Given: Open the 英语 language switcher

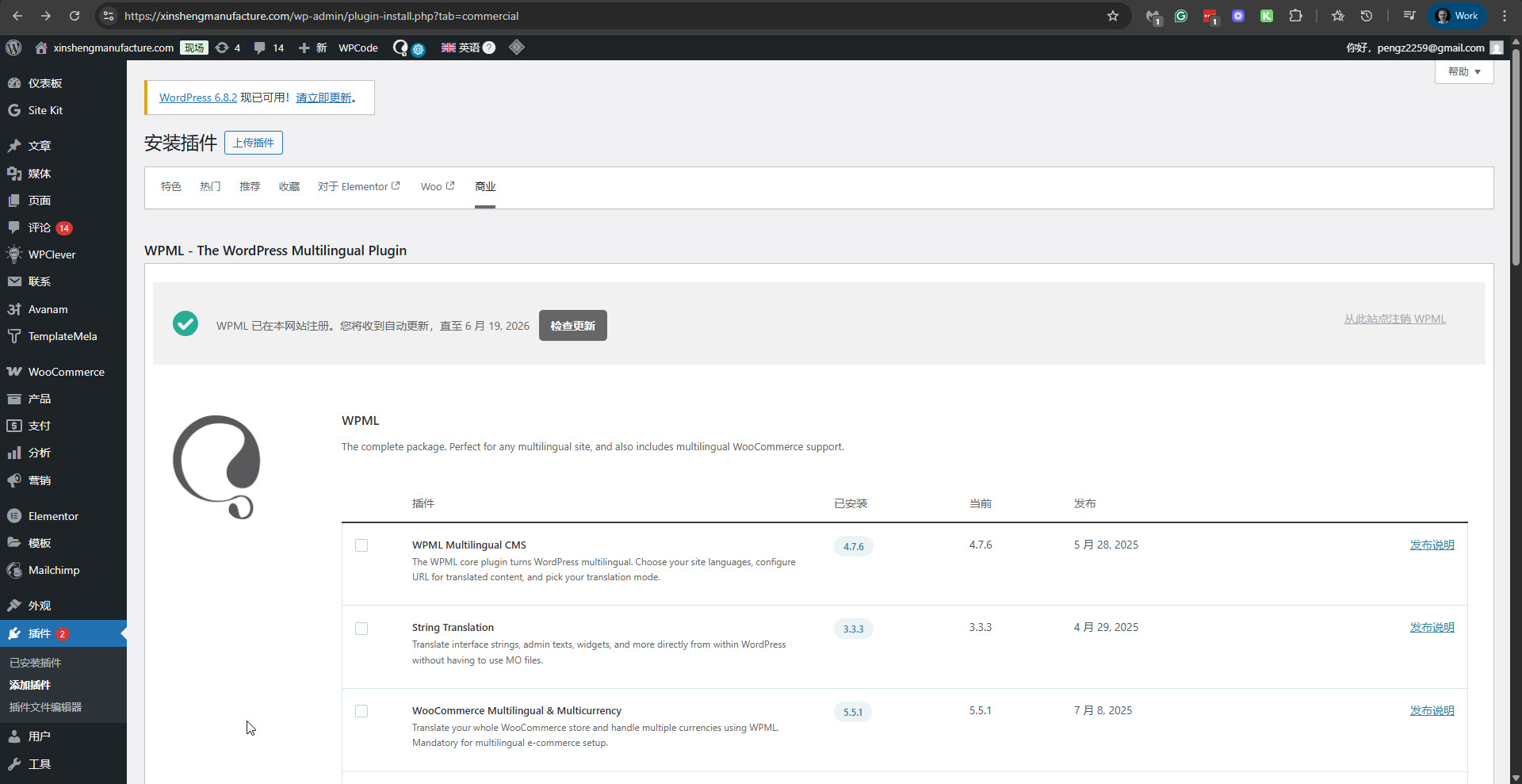Looking at the screenshot, I should [x=468, y=48].
